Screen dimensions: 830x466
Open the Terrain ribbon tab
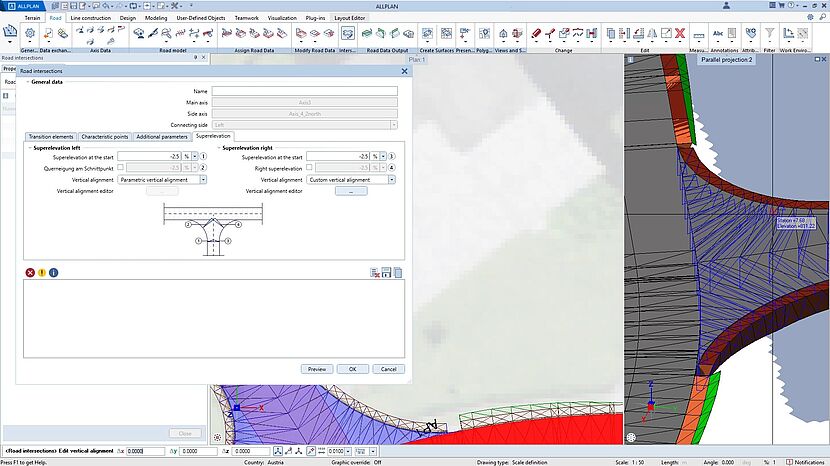[32, 17]
